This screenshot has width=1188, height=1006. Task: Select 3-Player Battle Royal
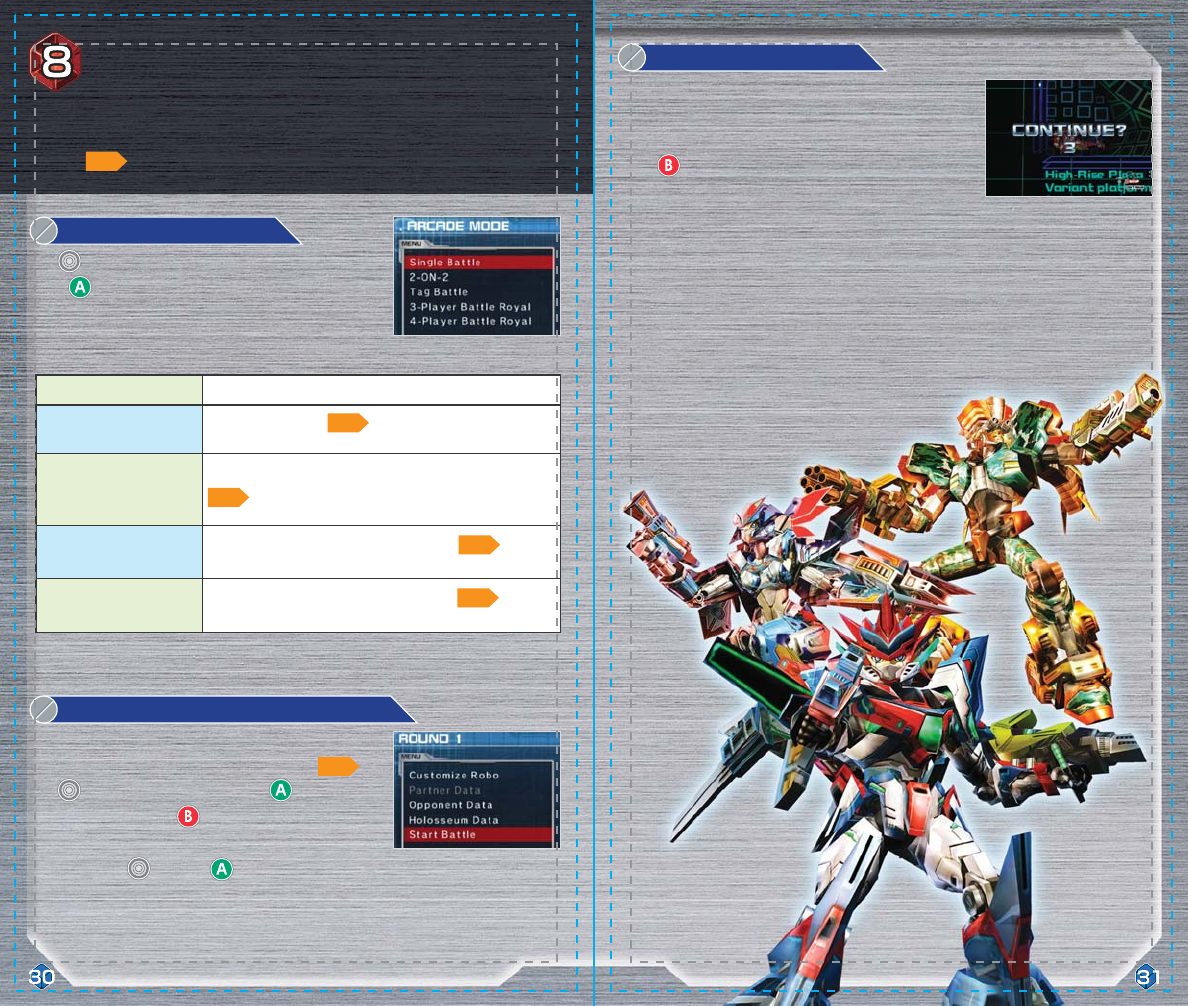tap(471, 307)
